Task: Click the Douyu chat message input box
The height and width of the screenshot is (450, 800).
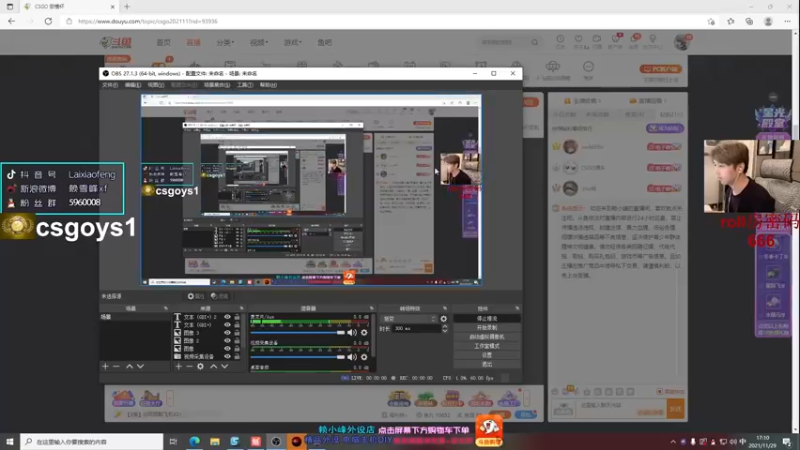Action: click(x=621, y=408)
